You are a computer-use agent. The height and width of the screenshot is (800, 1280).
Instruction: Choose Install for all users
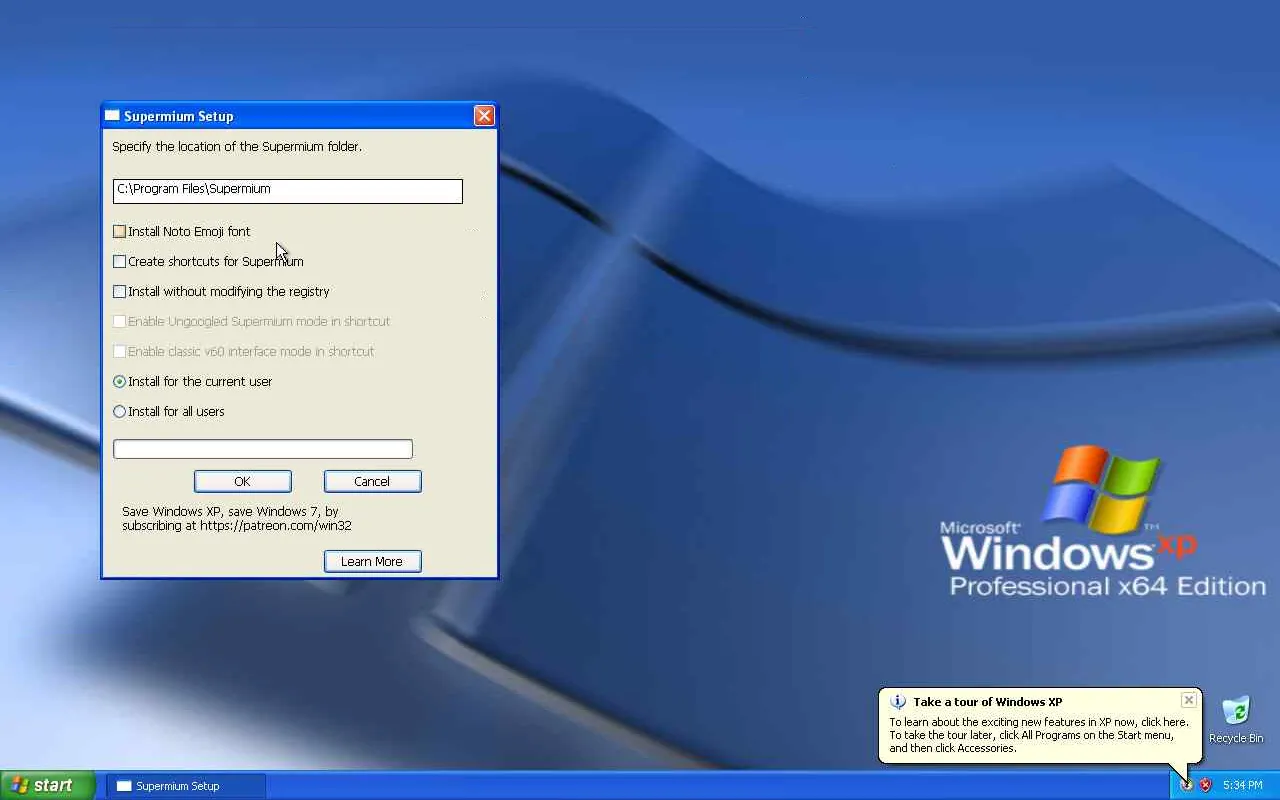click(x=120, y=412)
